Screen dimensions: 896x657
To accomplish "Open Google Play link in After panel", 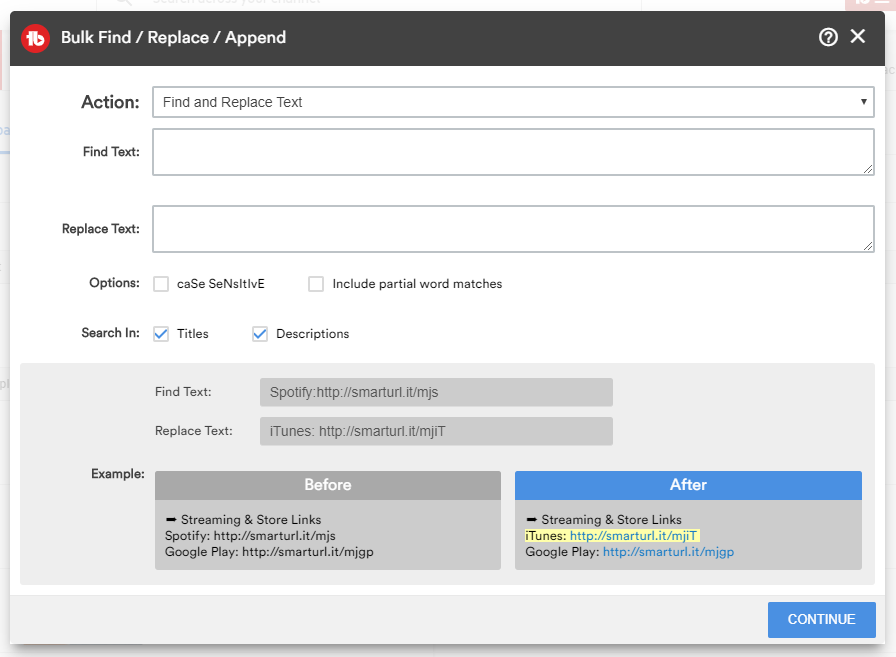I will point(668,552).
